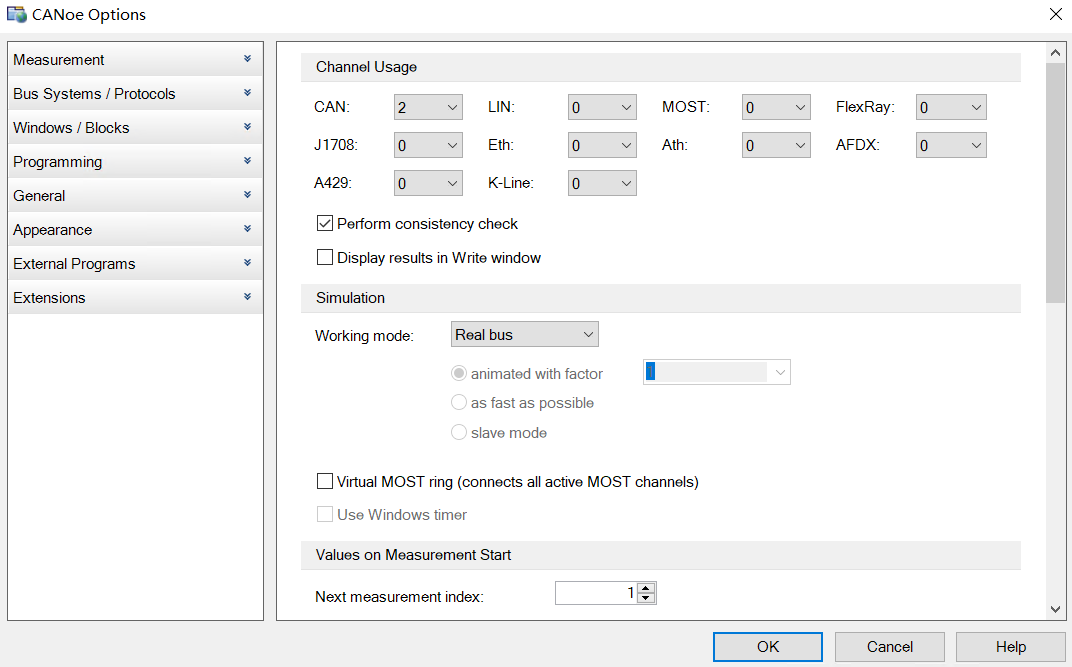Click the CANoe Options title bar icon
Screen dimensions: 1072x667
pos(16,14)
